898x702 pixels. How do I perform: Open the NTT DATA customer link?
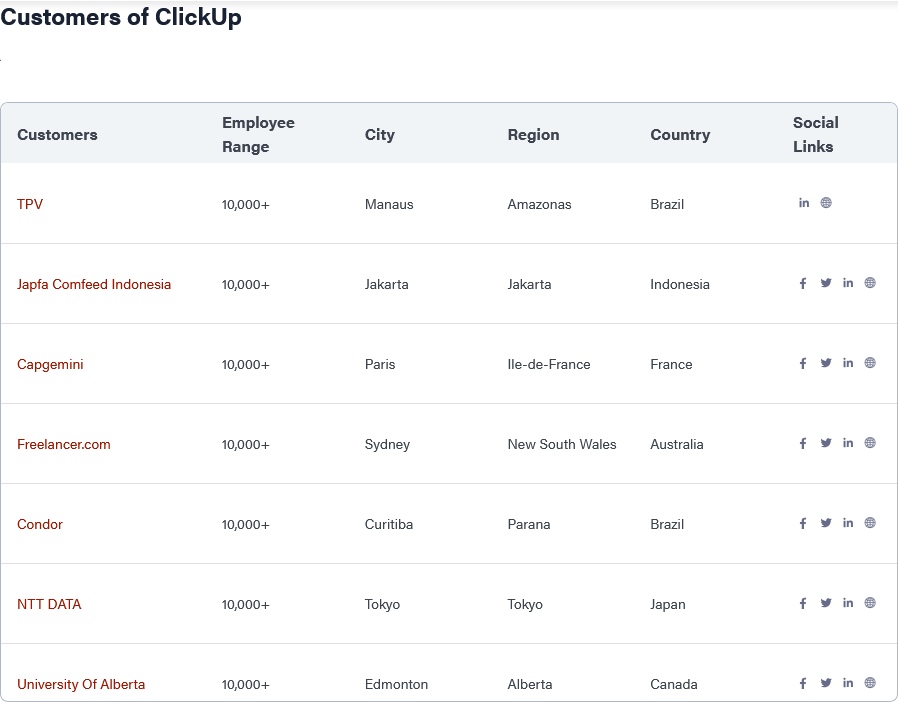pyautogui.click(x=49, y=604)
